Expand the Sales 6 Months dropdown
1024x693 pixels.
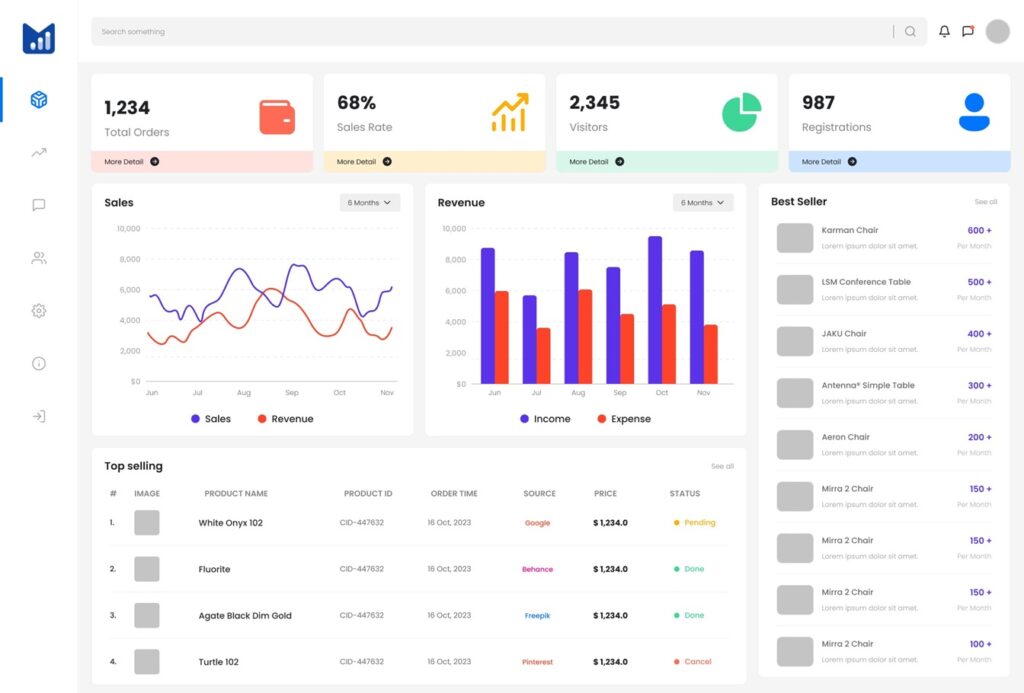[x=370, y=203]
